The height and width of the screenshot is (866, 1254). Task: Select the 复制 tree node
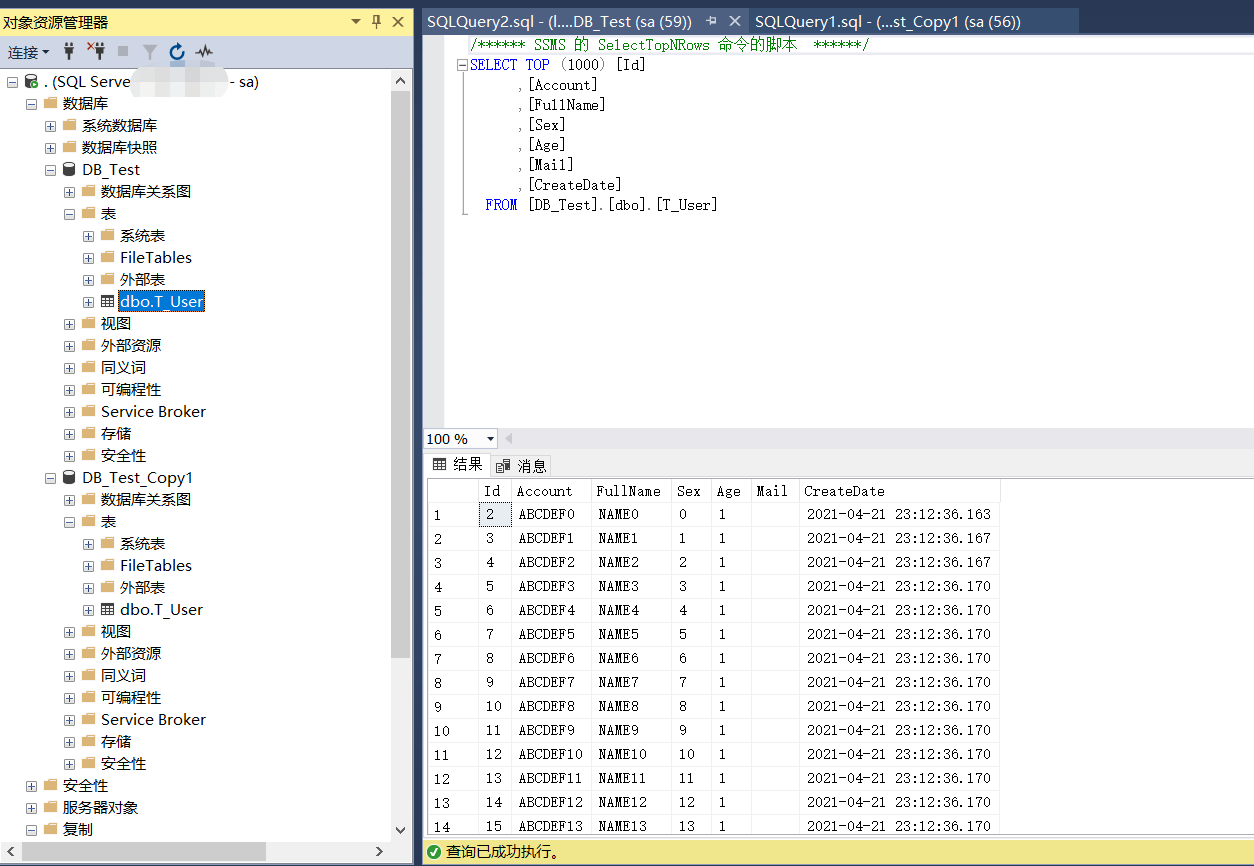click(78, 829)
